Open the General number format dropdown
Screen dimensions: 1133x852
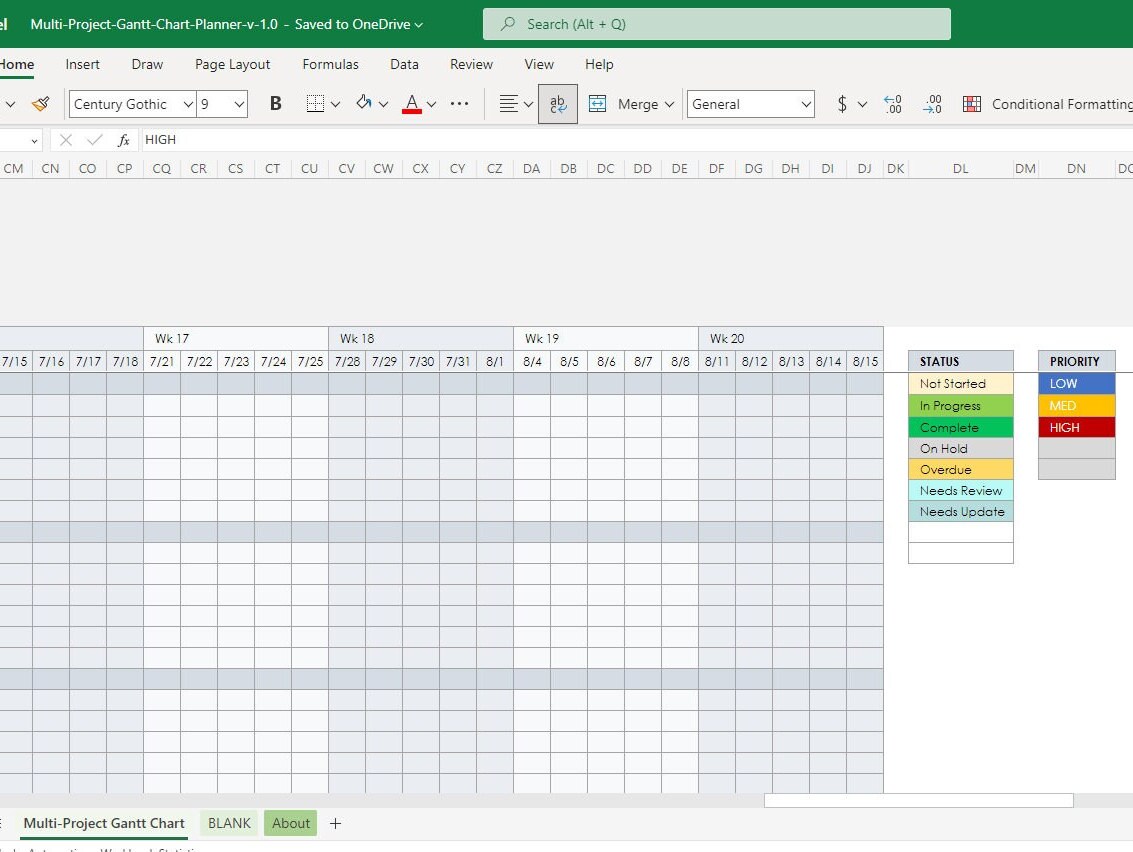[750, 103]
